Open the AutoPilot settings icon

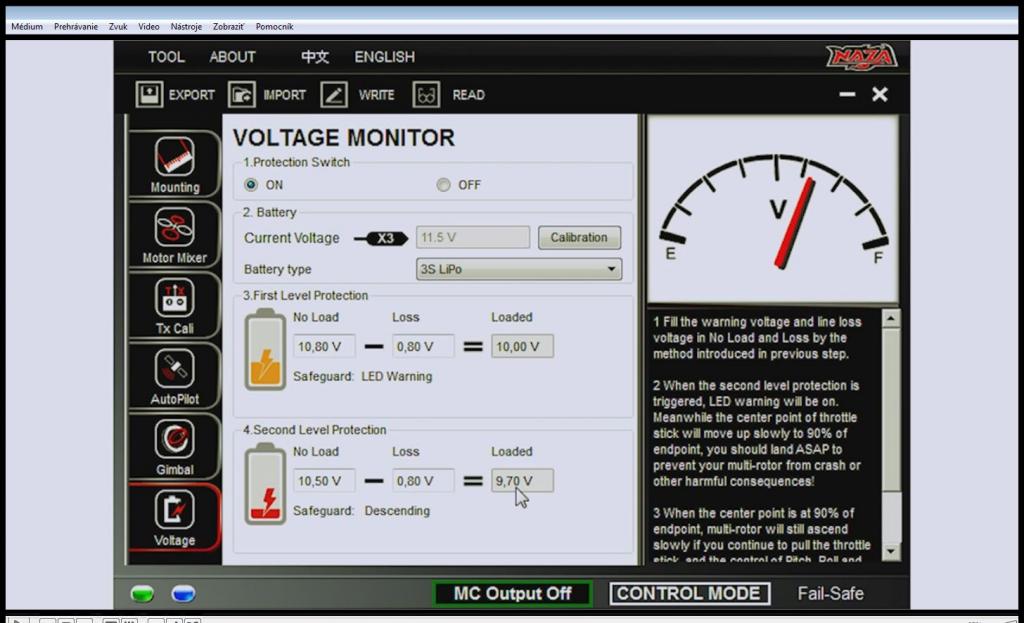tap(174, 370)
